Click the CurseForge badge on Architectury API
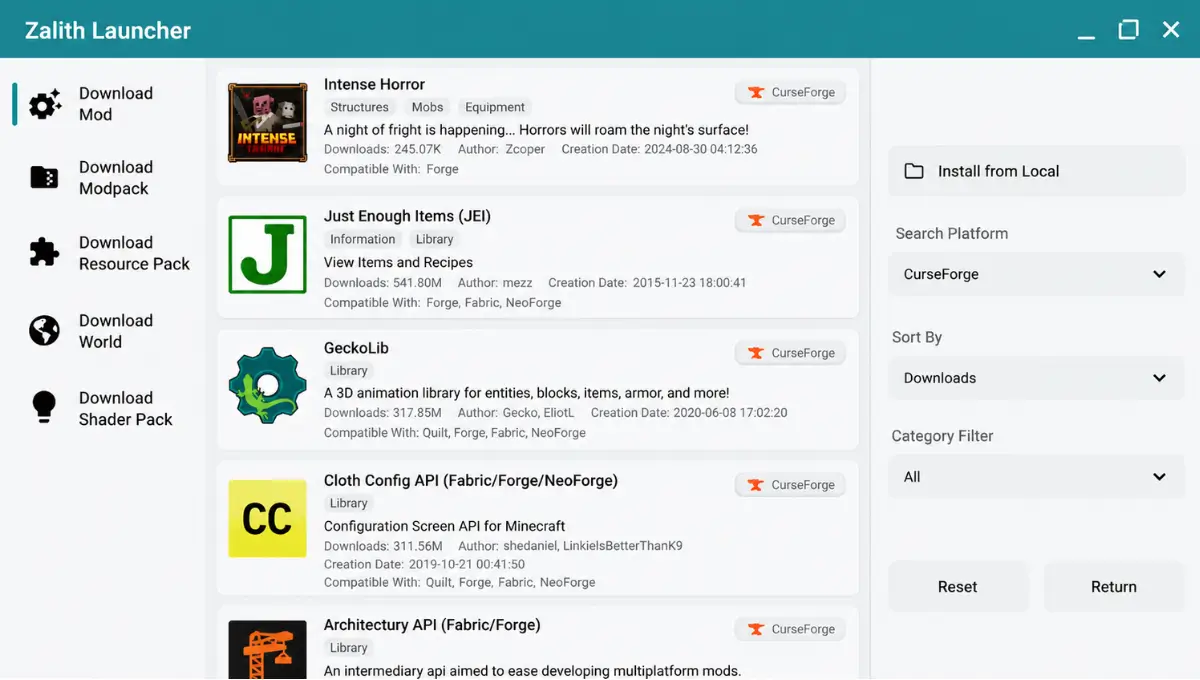The height and width of the screenshot is (680, 1200). coord(791,629)
